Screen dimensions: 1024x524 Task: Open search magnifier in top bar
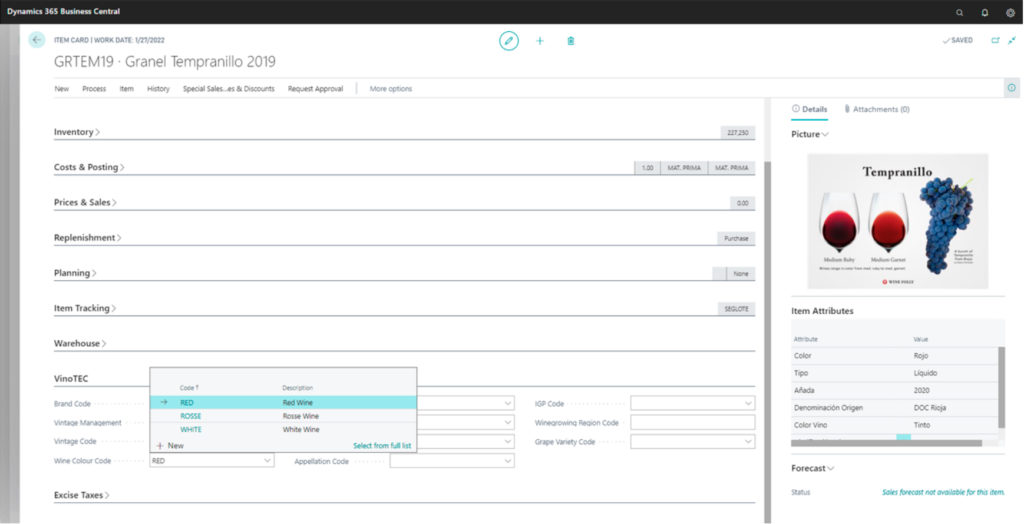pyautogui.click(x=959, y=12)
